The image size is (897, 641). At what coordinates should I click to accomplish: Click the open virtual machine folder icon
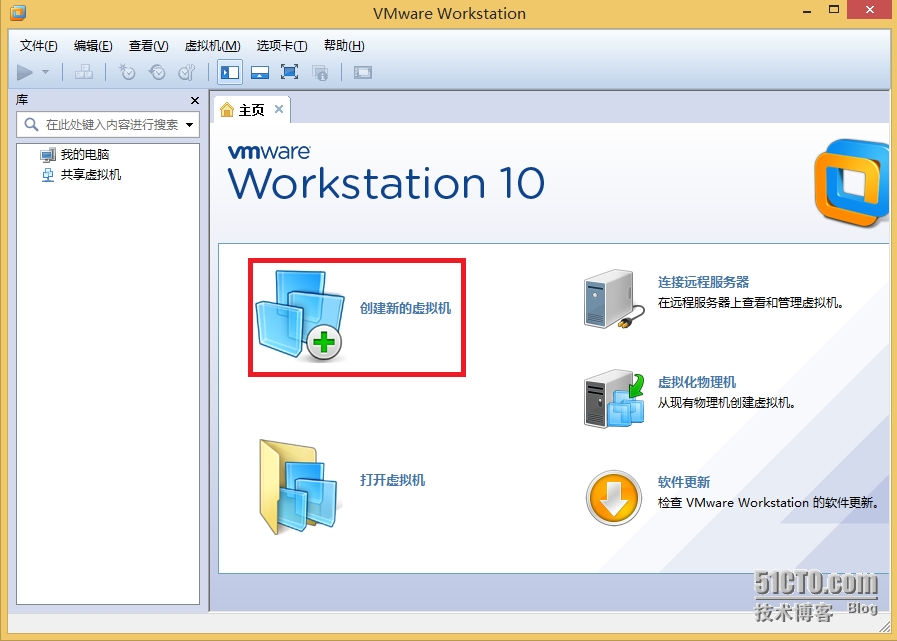(299, 487)
